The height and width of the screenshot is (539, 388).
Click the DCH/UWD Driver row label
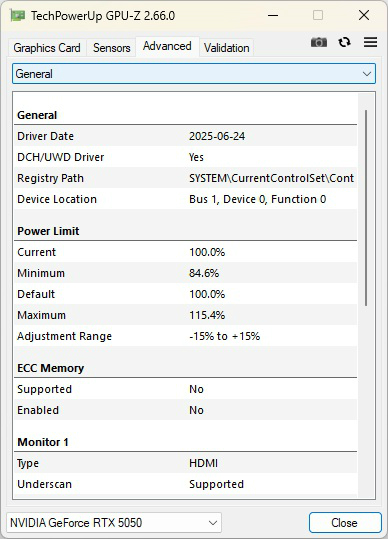point(60,157)
